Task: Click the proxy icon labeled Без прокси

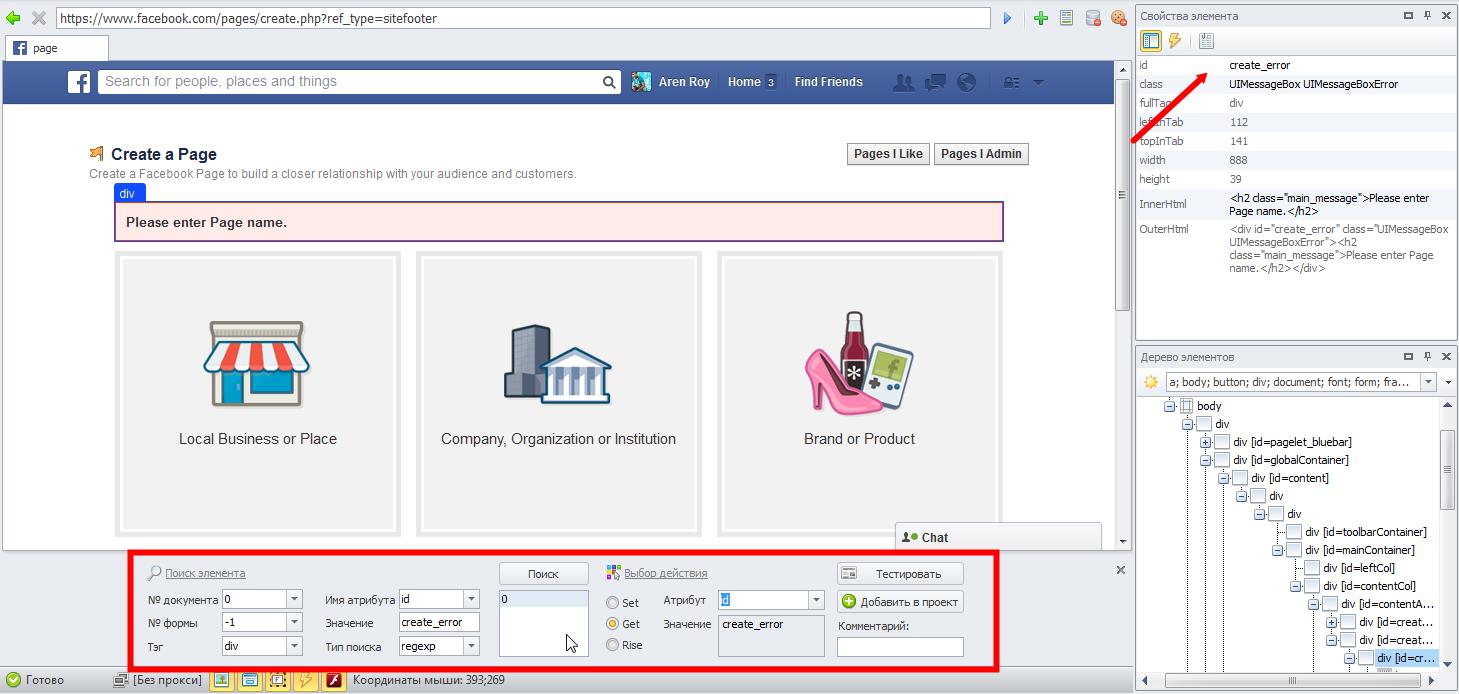Action: (x=121, y=680)
